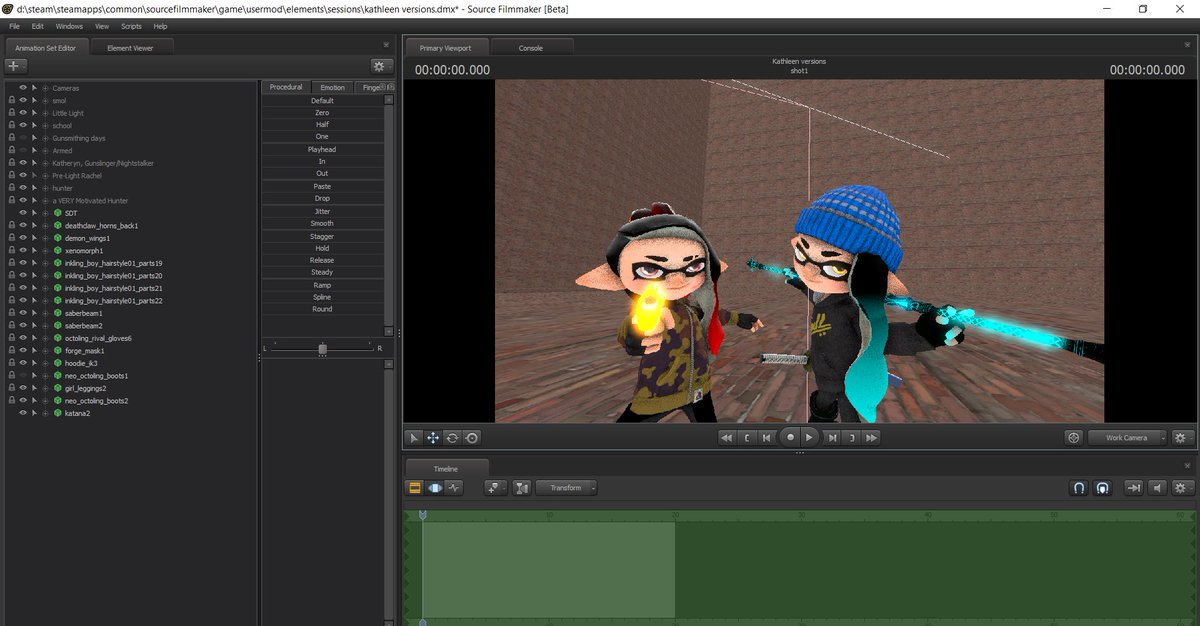Switch to clip editor mode in timeline
The image size is (1200, 626).
[415, 488]
